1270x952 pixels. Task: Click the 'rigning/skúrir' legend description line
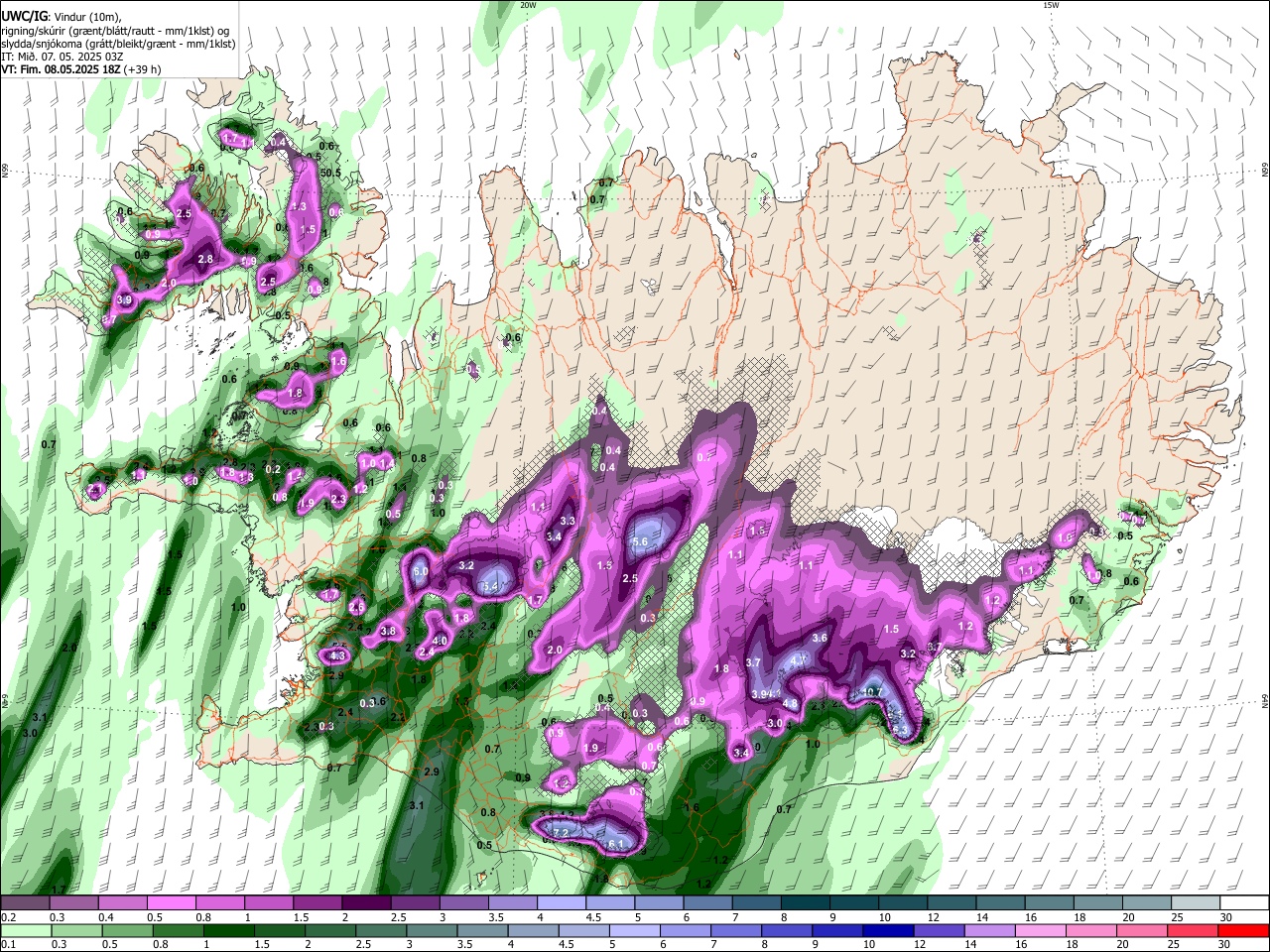(114, 31)
